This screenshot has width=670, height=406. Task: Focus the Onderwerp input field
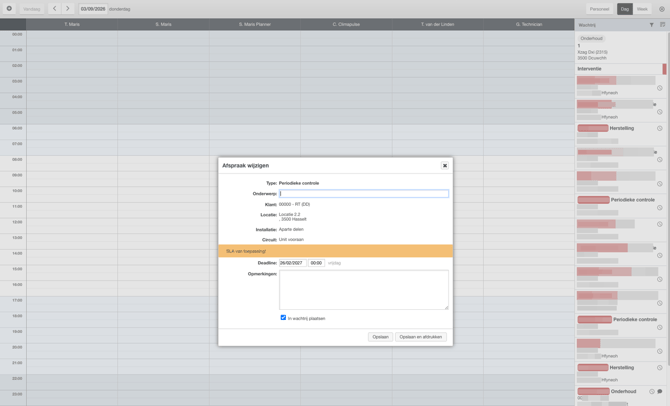(364, 194)
